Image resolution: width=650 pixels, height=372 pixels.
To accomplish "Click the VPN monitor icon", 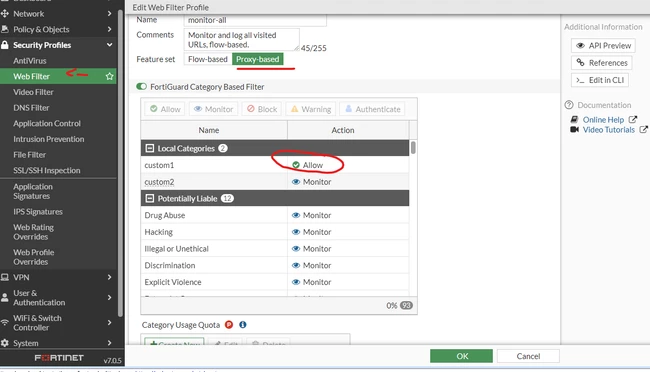I will (5, 277).
